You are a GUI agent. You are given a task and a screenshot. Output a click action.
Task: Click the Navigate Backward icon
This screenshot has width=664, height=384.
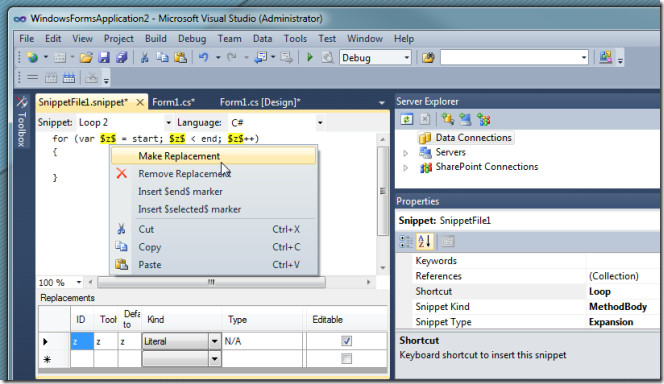click(260, 58)
